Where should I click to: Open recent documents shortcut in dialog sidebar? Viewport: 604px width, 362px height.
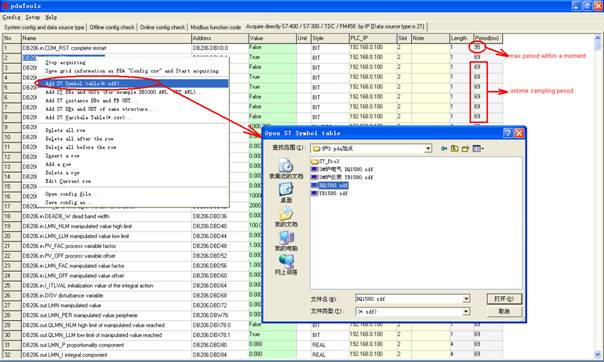click(286, 169)
